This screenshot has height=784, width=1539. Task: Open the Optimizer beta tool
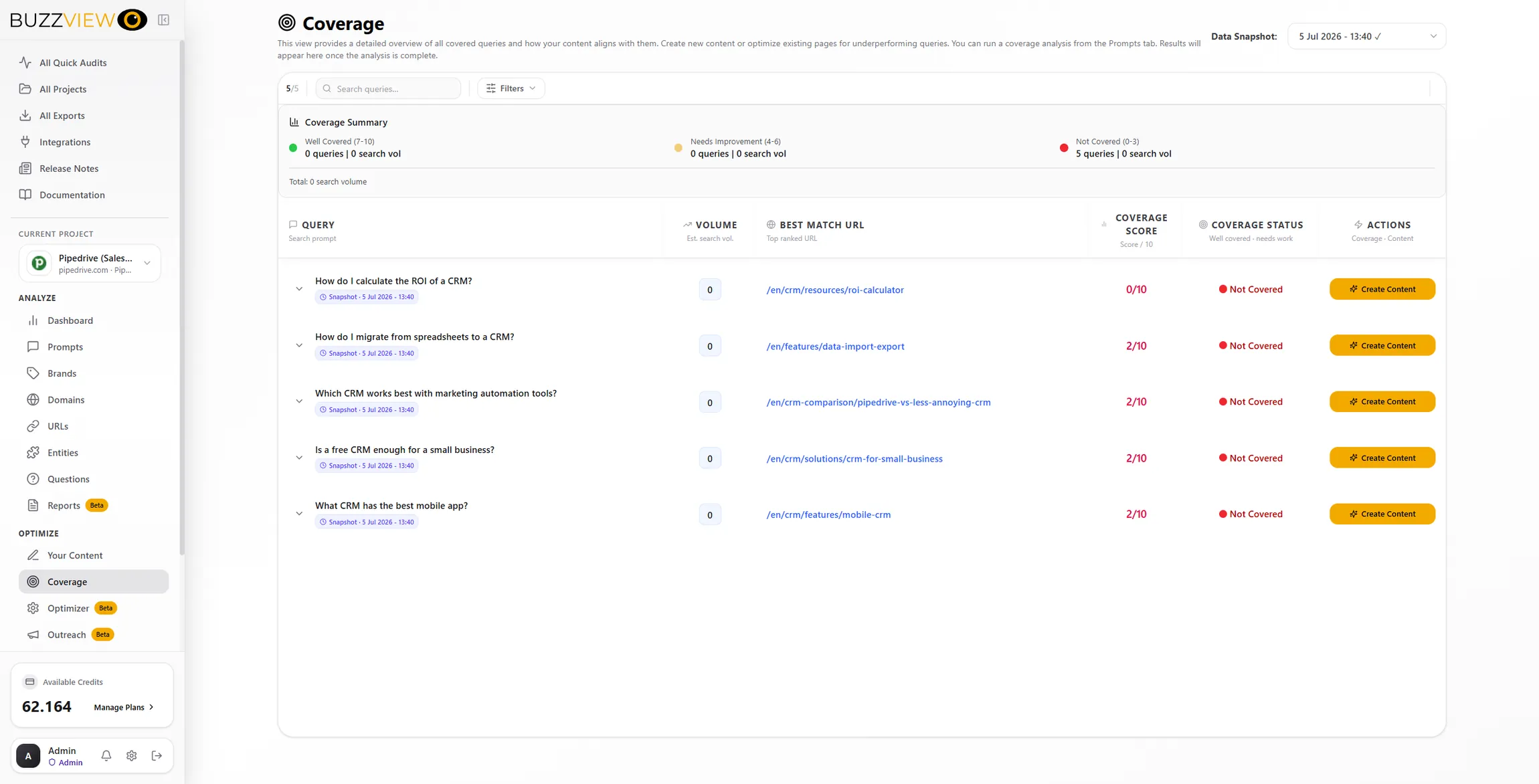[x=94, y=608]
